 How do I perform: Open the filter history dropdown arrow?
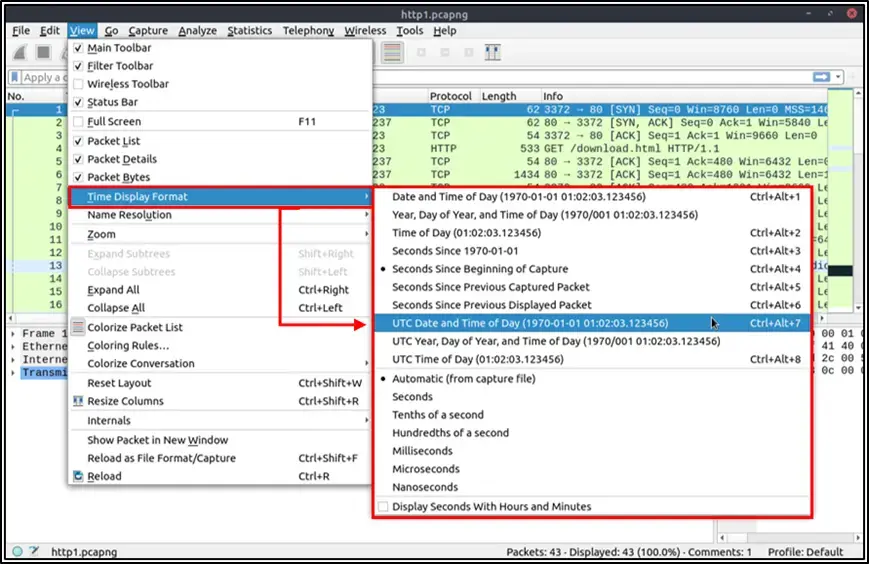coord(839,77)
